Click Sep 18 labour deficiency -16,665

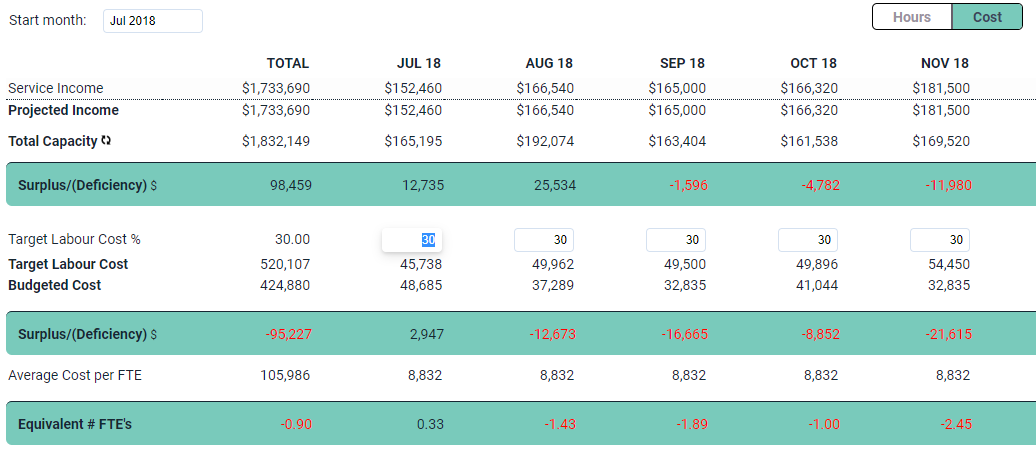[x=684, y=334]
